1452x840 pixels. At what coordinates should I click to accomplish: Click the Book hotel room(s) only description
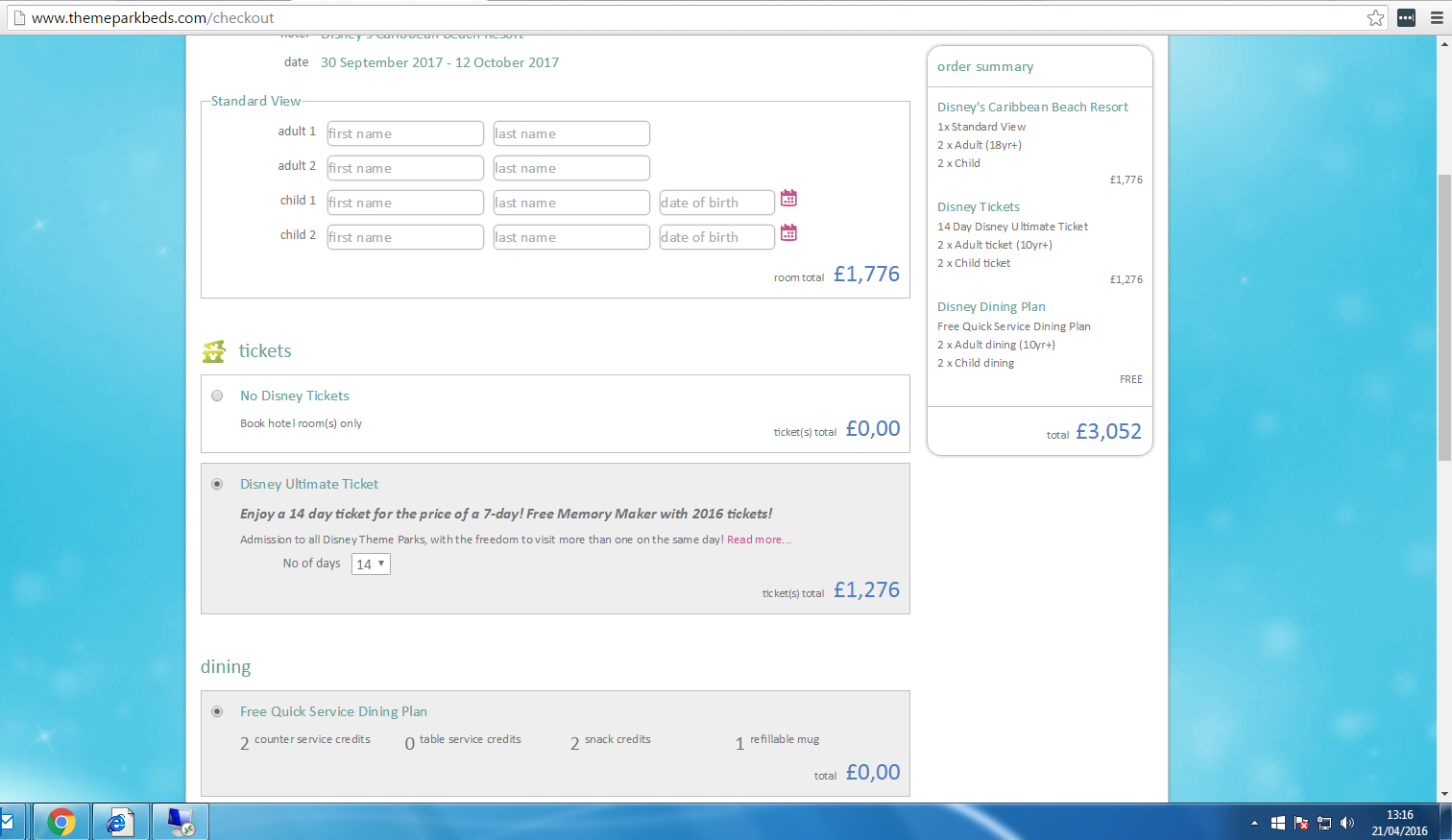pyautogui.click(x=301, y=423)
